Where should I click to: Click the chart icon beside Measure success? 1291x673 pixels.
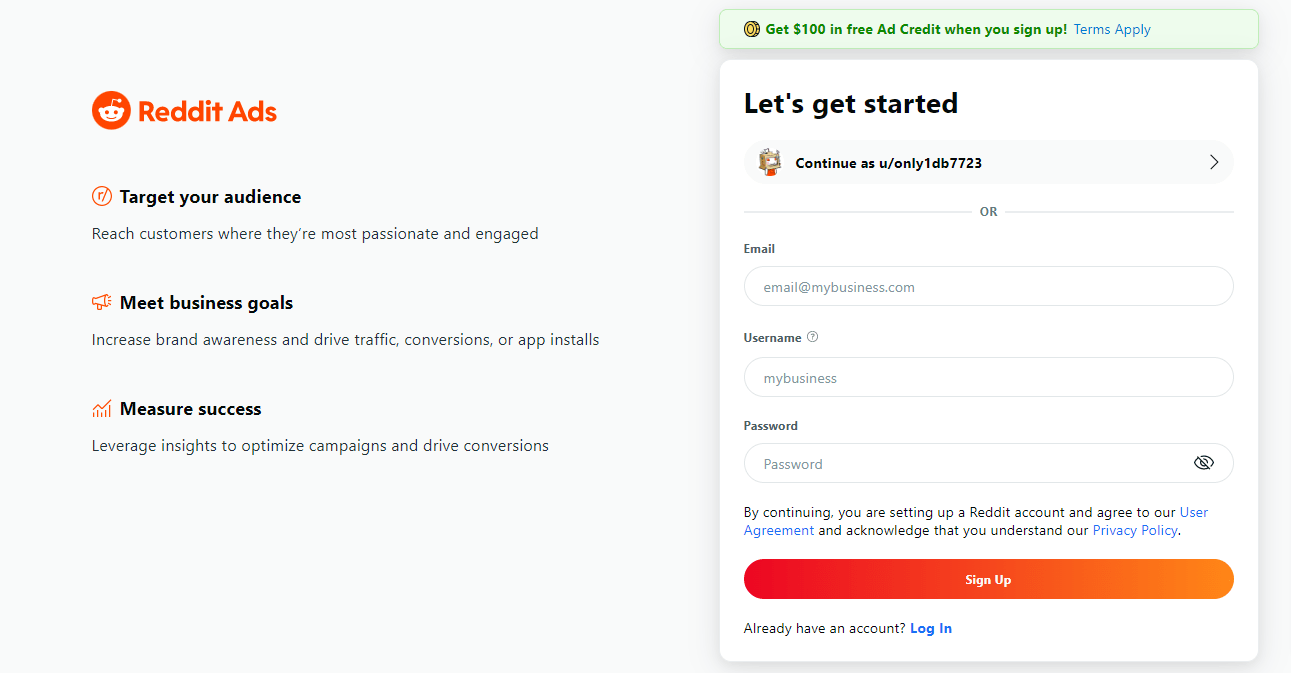(101, 408)
